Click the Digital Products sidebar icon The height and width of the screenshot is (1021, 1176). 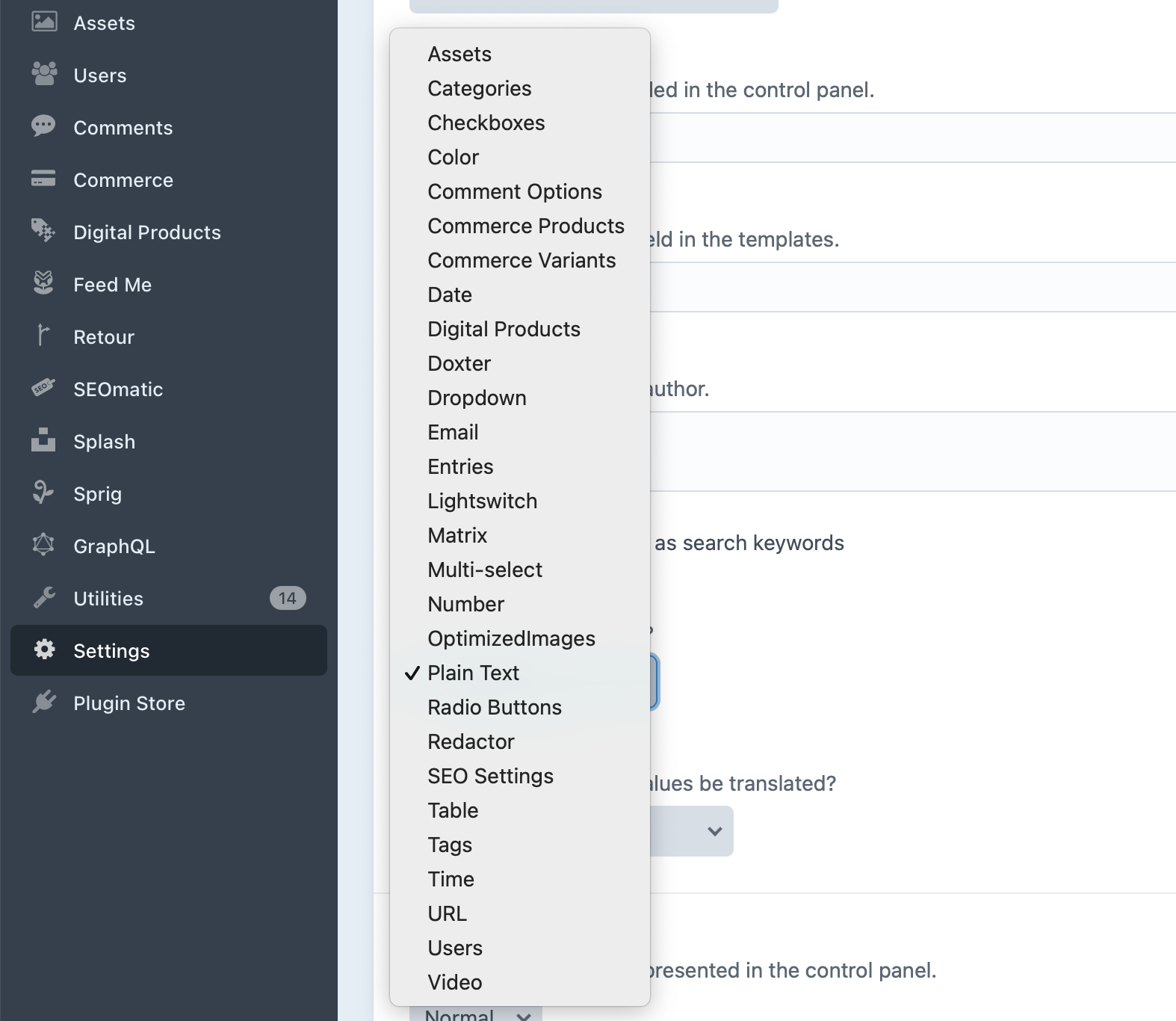click(44, 231)
